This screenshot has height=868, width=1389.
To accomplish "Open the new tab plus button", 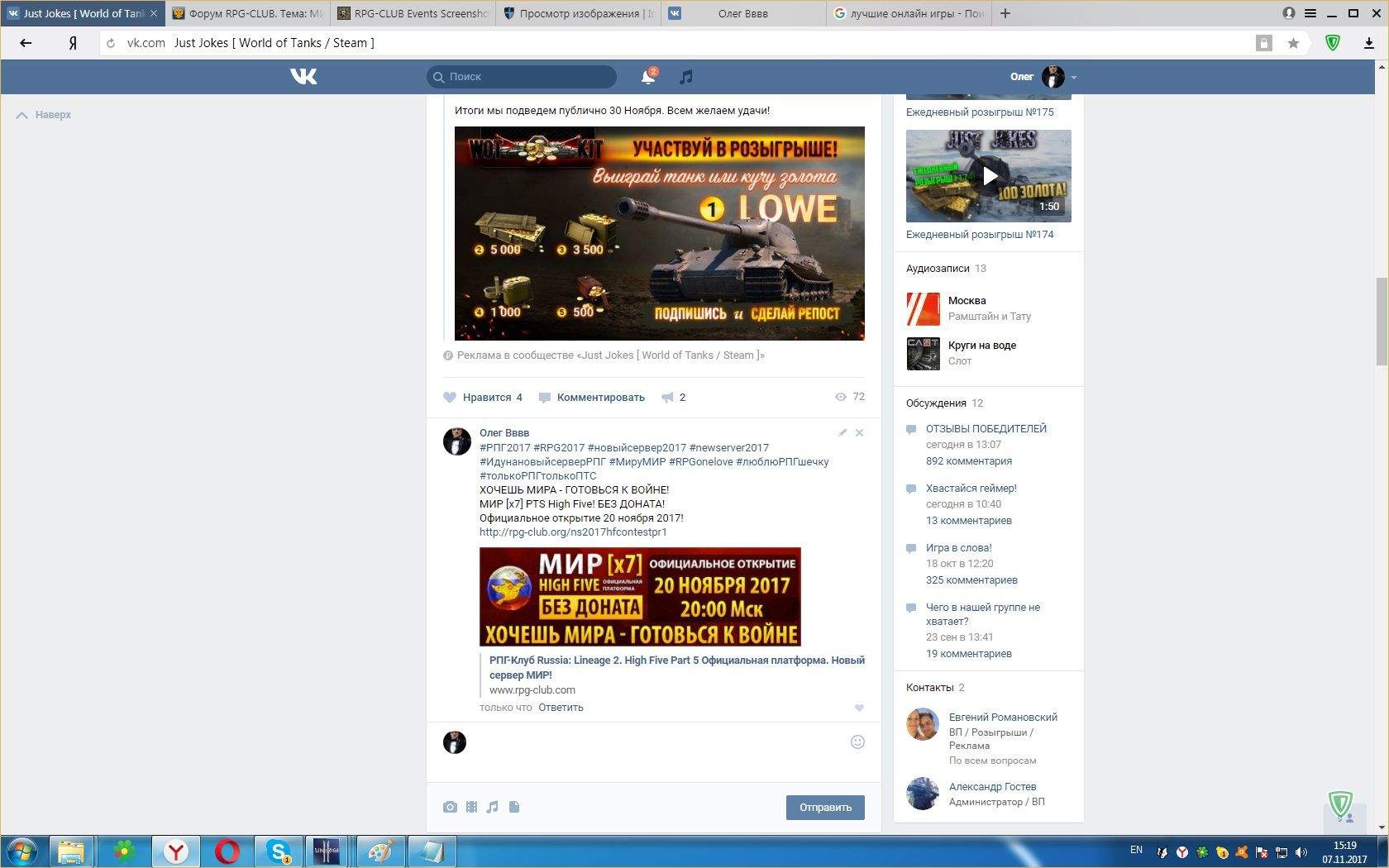I will tap(1005, 13).
